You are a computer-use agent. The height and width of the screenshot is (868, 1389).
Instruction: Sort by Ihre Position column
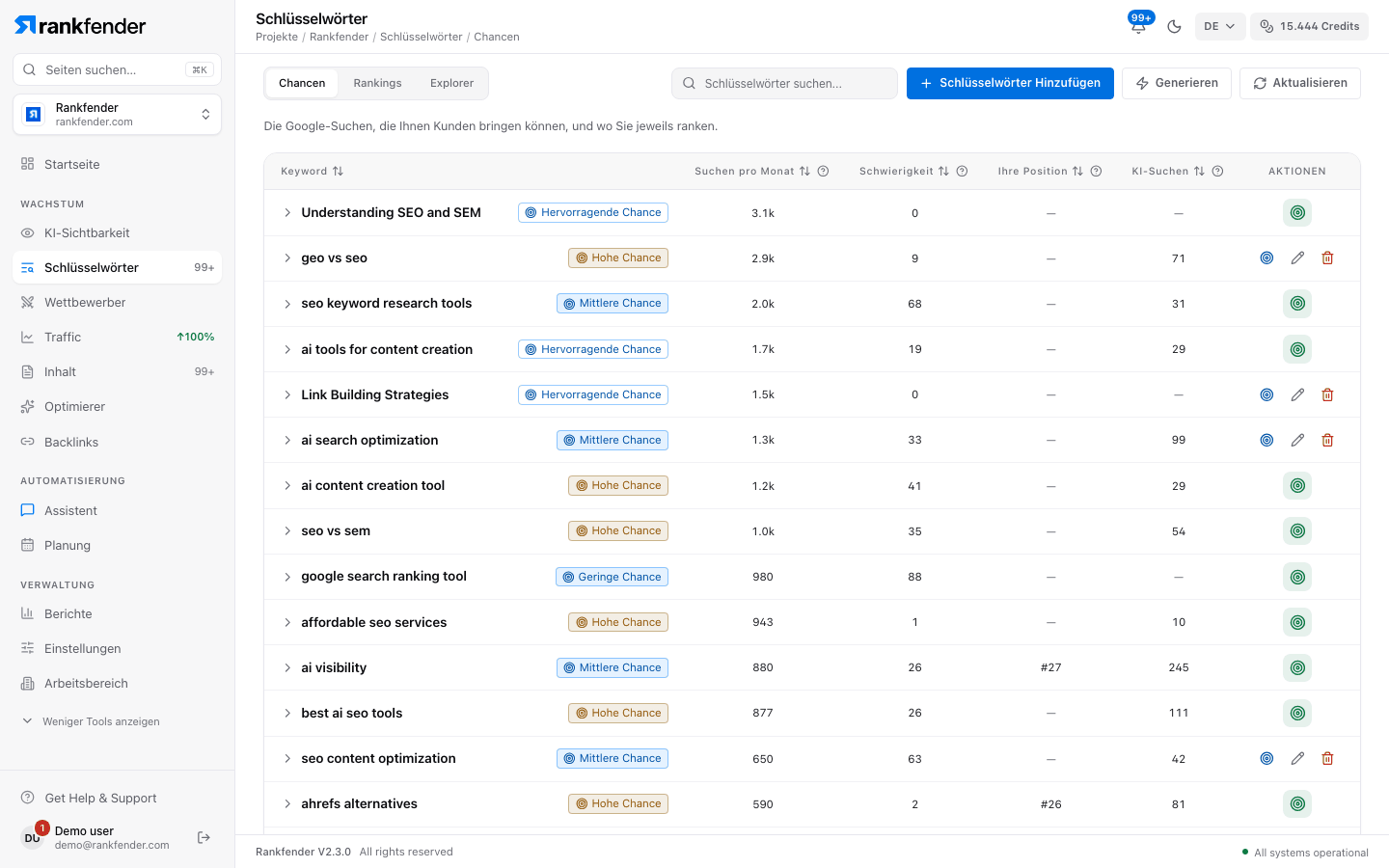pos(1041,171)
